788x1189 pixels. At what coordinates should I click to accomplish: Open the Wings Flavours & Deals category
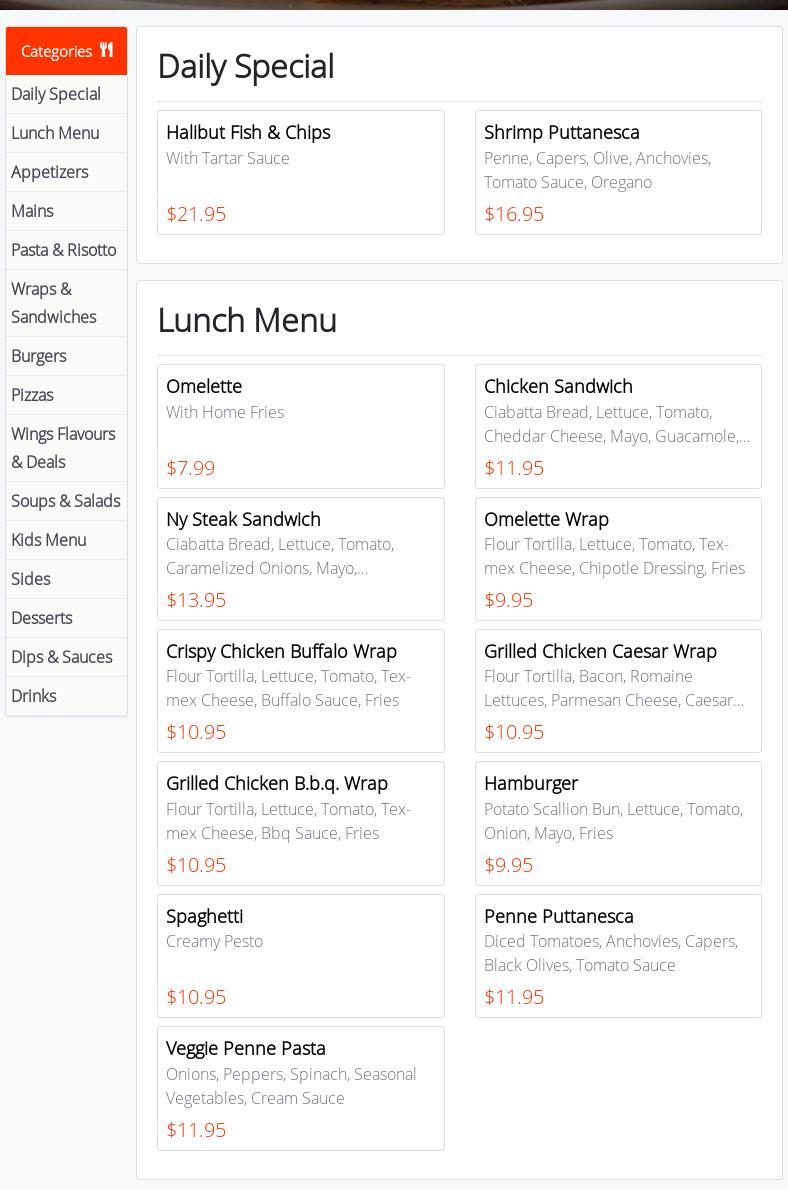point(66,447)
